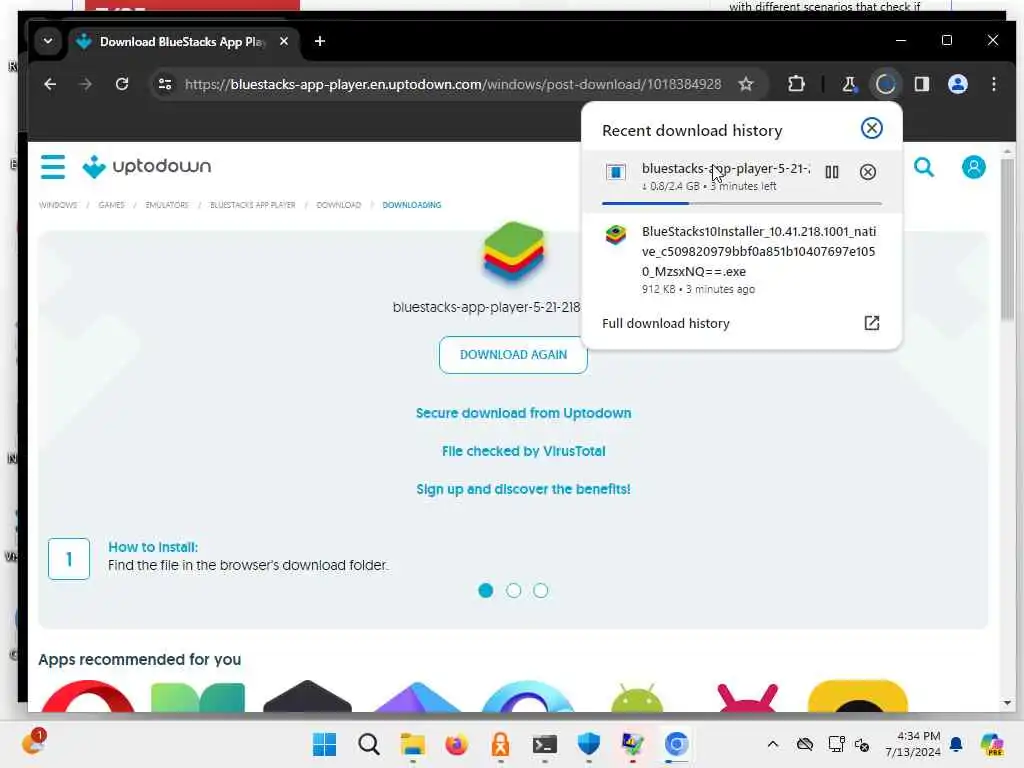
Task: Reload the Uptodown page
Action: (x=121, y=84)
